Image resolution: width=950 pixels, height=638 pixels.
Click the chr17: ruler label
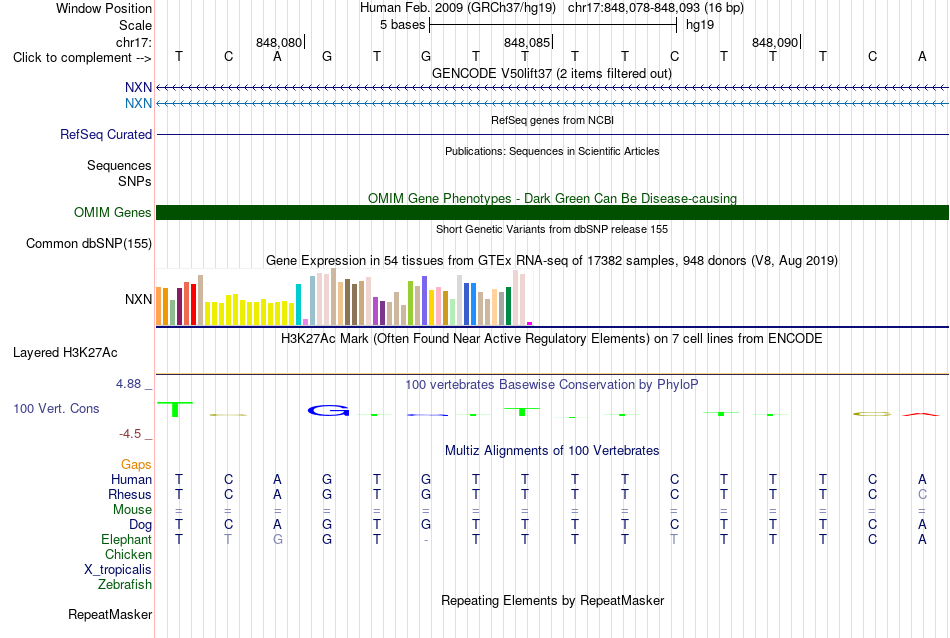pos(133,42)
